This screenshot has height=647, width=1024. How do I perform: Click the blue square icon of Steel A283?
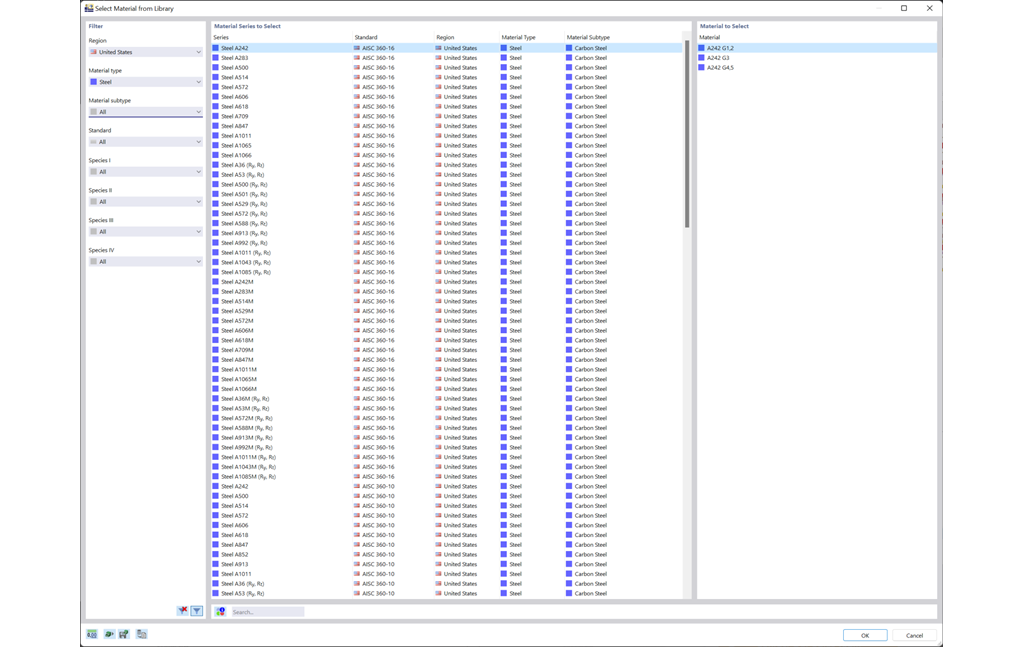(216, 57)
